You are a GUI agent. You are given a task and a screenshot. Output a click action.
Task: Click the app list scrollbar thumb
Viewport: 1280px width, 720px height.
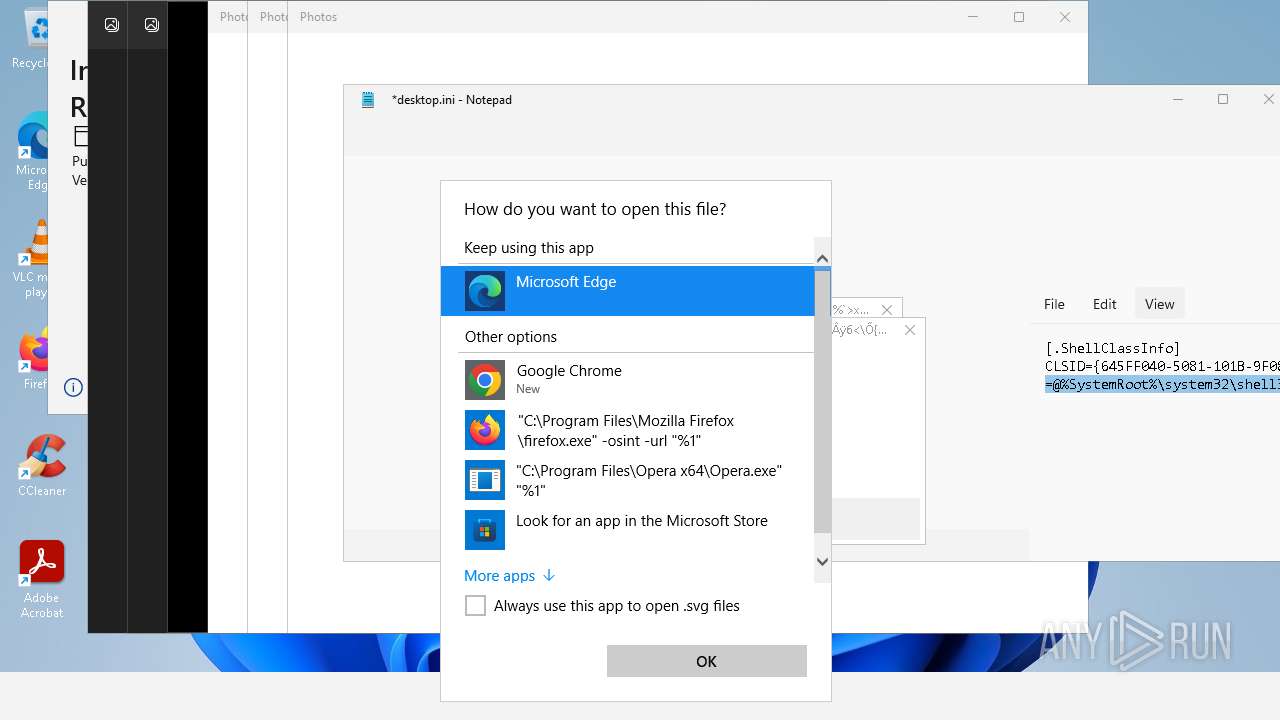[822, 400]
